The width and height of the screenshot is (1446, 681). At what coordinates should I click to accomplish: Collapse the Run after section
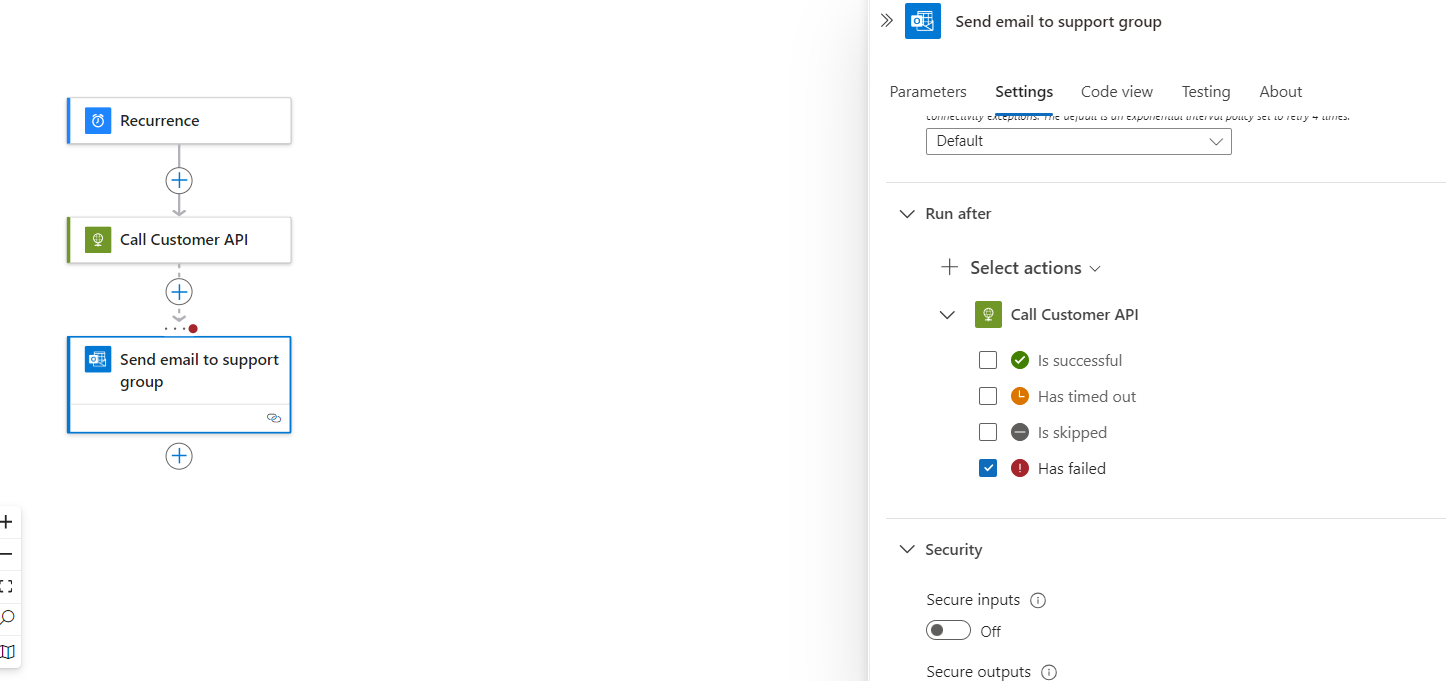(x=907, y=213)
